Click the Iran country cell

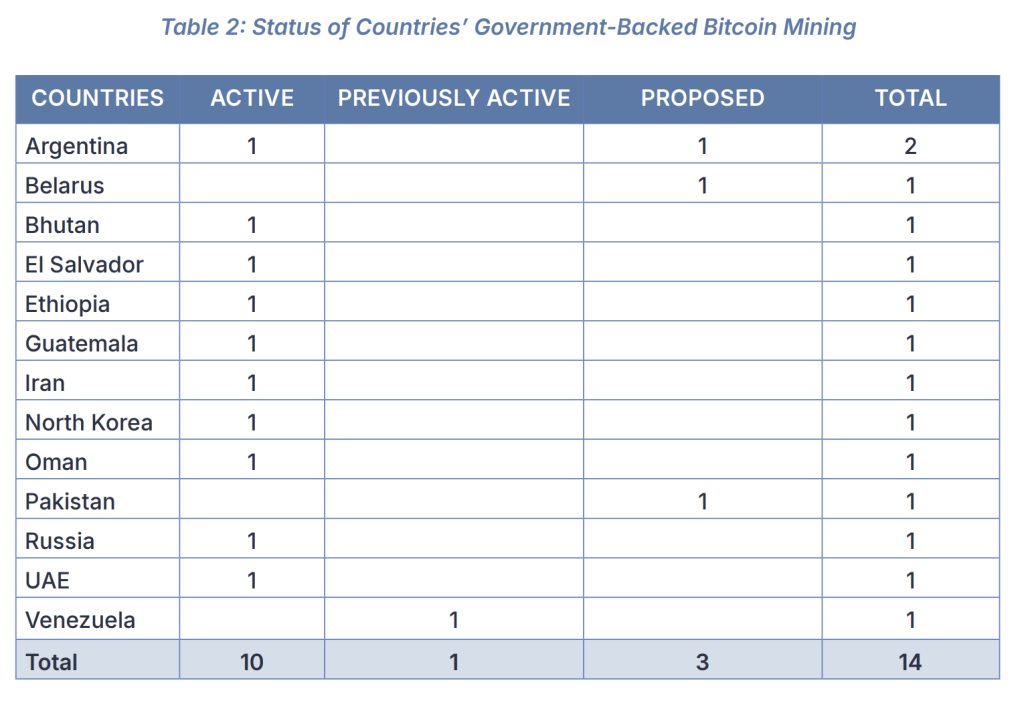coord(45,383)
